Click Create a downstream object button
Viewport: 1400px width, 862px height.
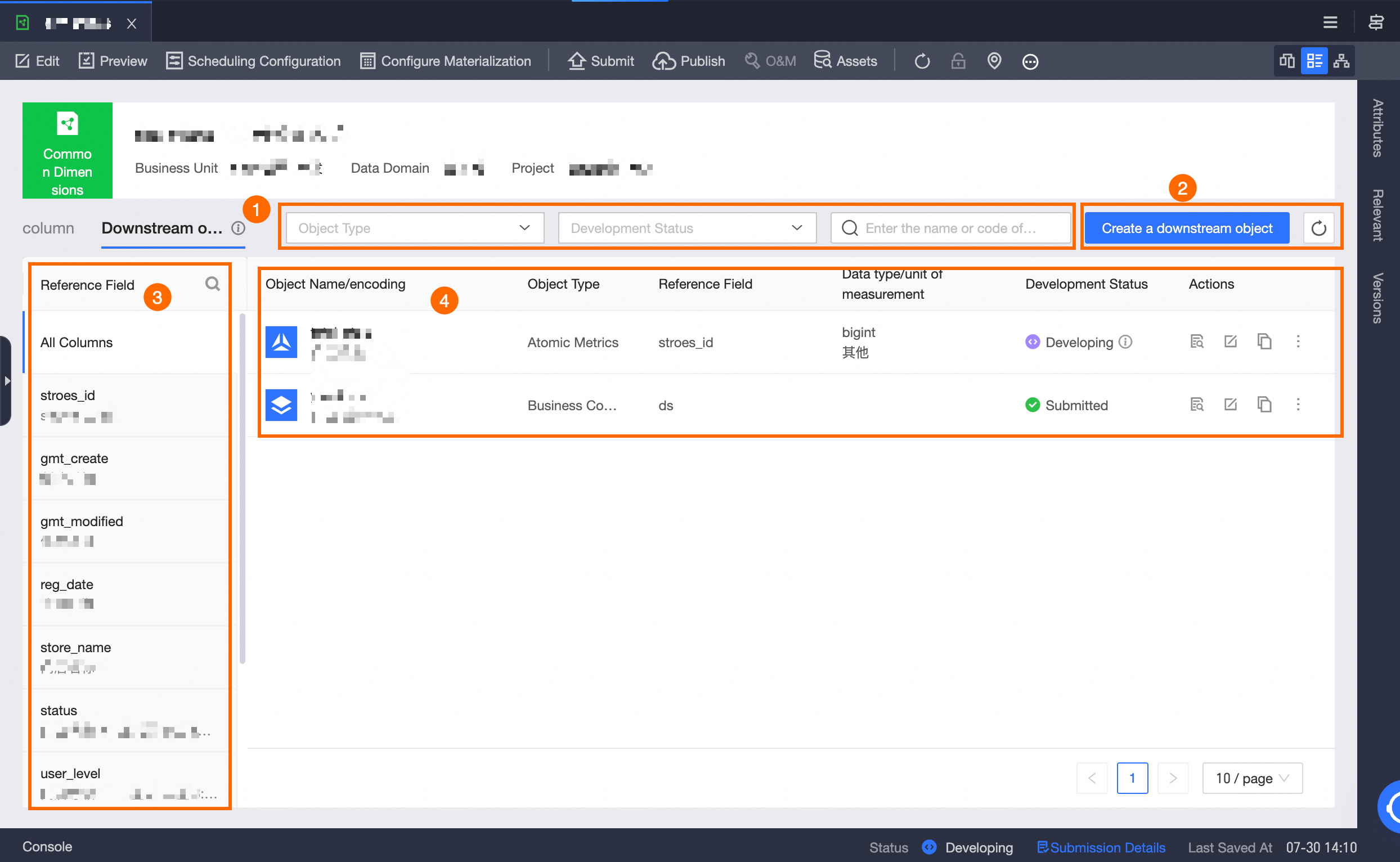point(1186,228)
